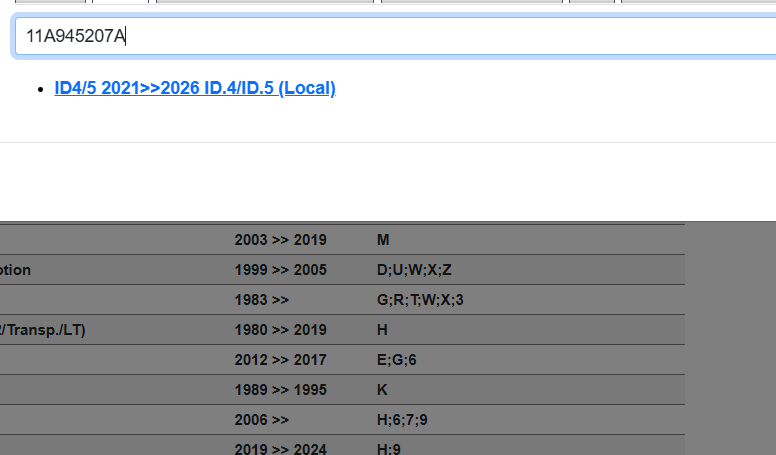
Task: Click the D;U;W;X;Z code cell
Action: 414,270
